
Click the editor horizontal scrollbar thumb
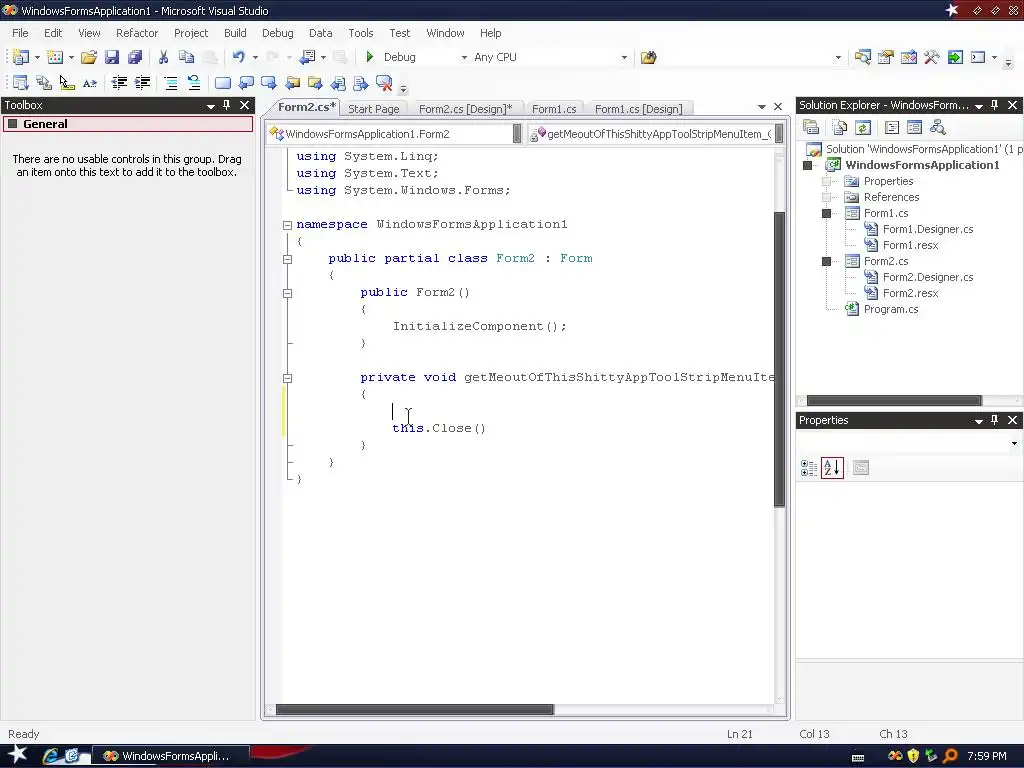pyautogui.click(x=415, y=710)
